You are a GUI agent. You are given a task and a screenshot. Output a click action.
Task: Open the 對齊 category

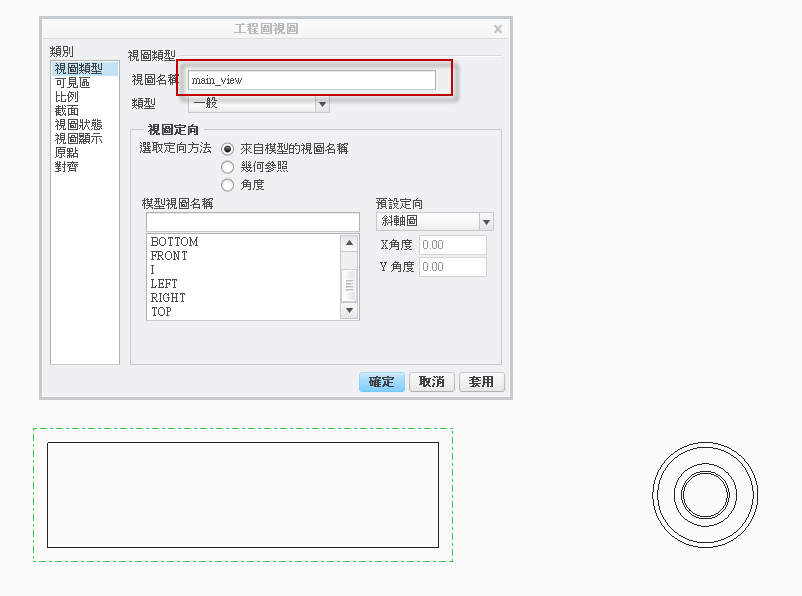tap(66, 166)
